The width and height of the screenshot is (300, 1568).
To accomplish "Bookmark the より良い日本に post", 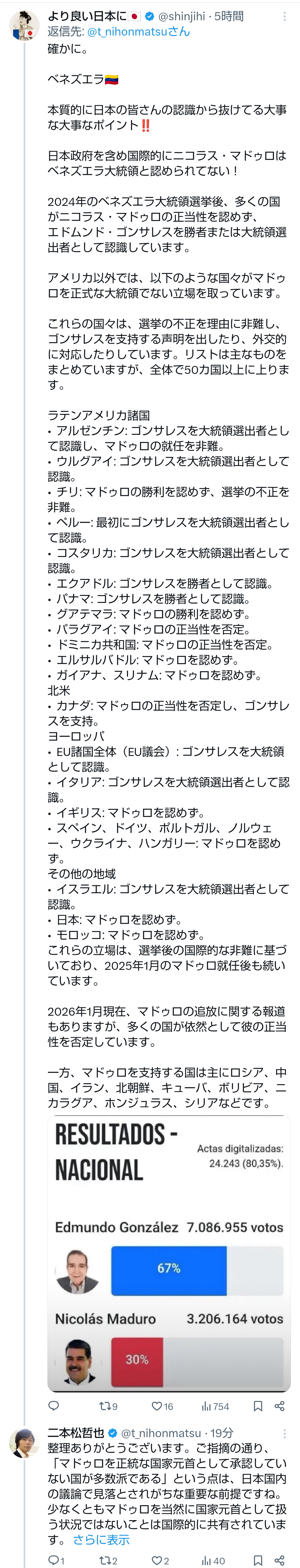I will point(258,1405).
